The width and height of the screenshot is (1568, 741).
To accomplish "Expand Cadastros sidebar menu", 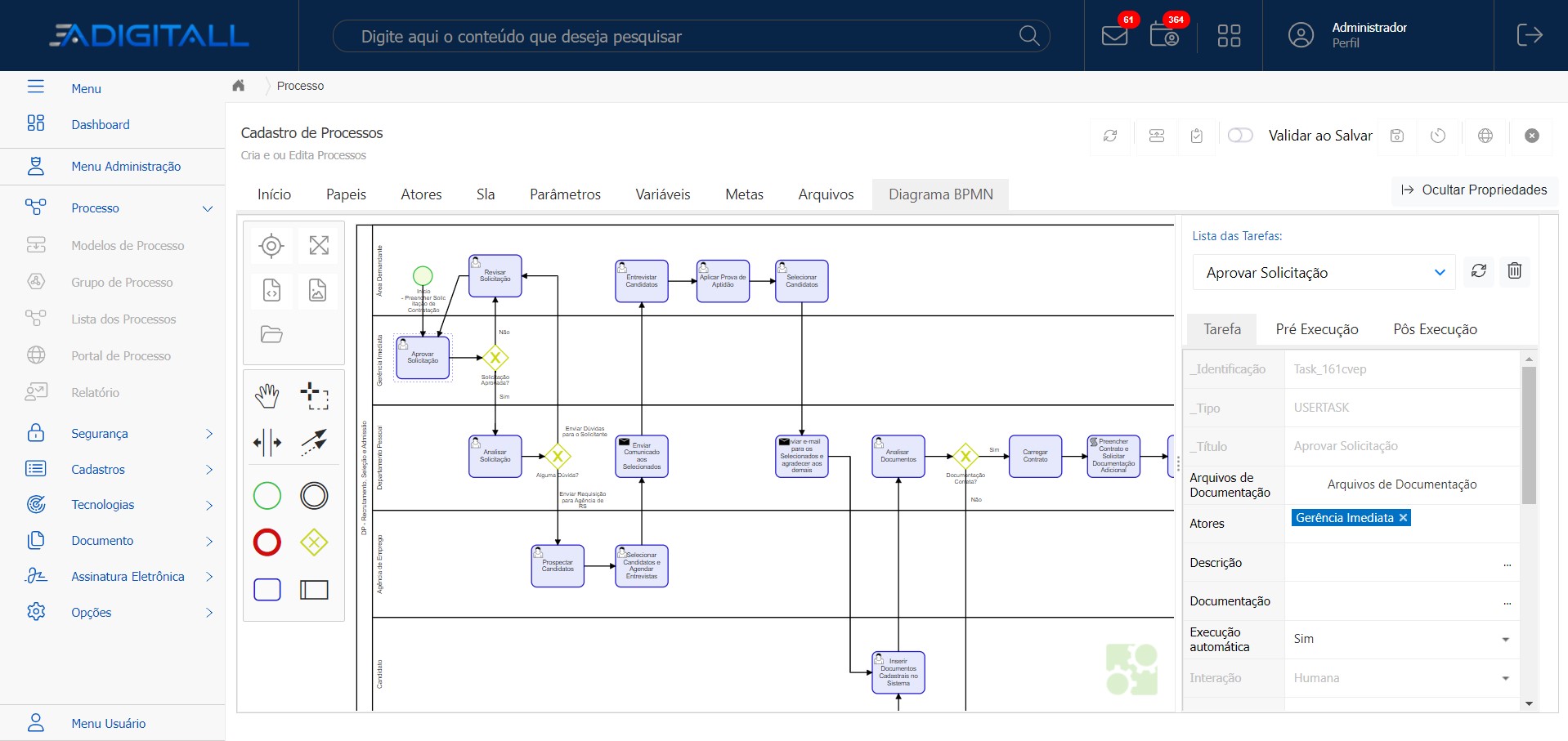I will click(x=208, y=470).
